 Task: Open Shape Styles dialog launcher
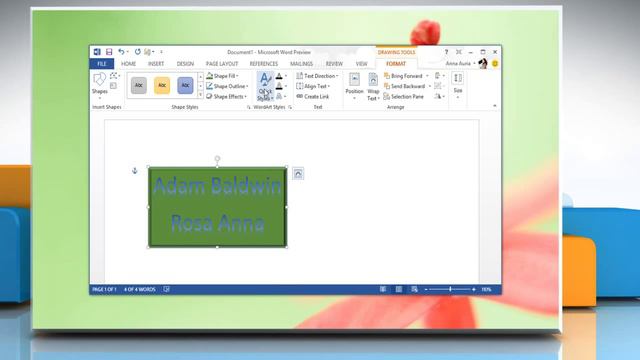(249, 107)
